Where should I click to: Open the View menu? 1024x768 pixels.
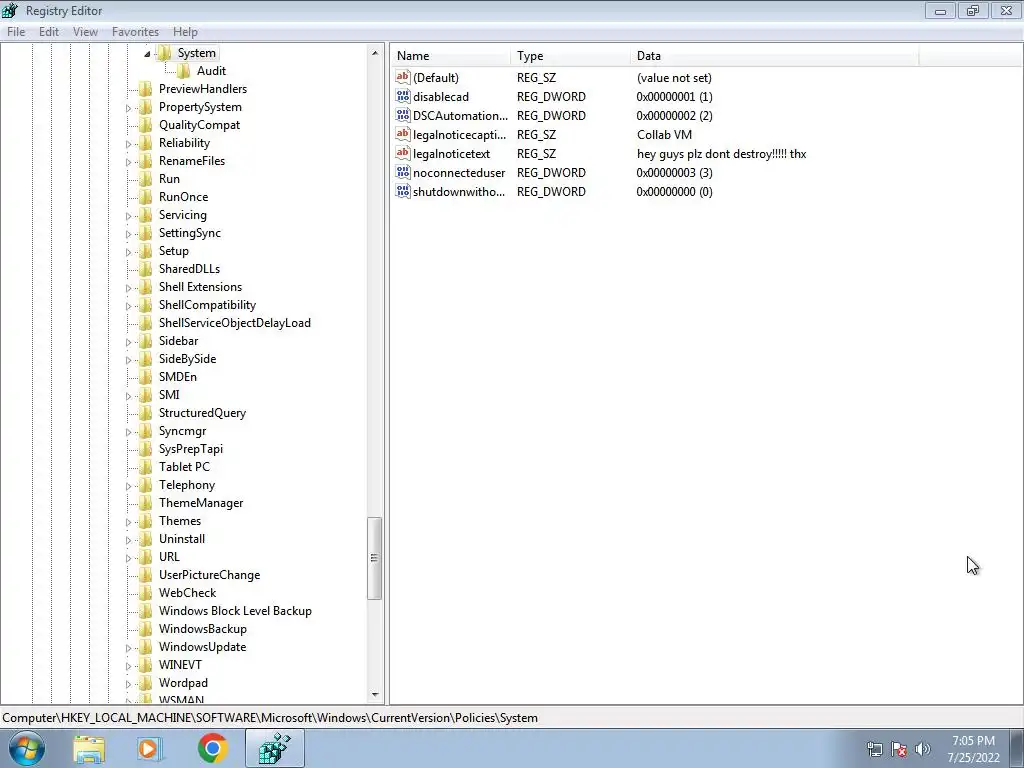pyautogui.click(x=85, y=31)
